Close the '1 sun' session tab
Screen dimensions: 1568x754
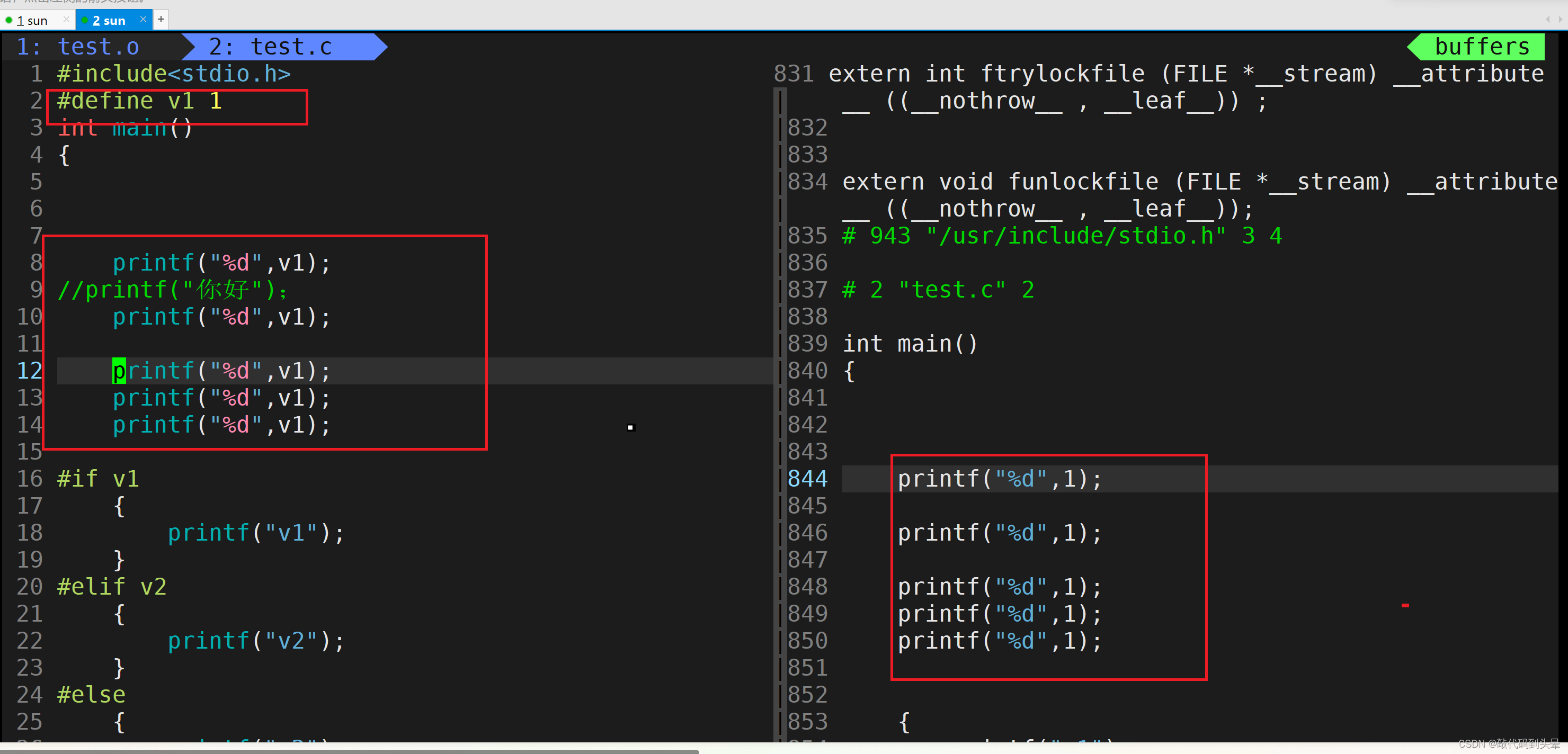pyautogui.click(x=66, y=20)
